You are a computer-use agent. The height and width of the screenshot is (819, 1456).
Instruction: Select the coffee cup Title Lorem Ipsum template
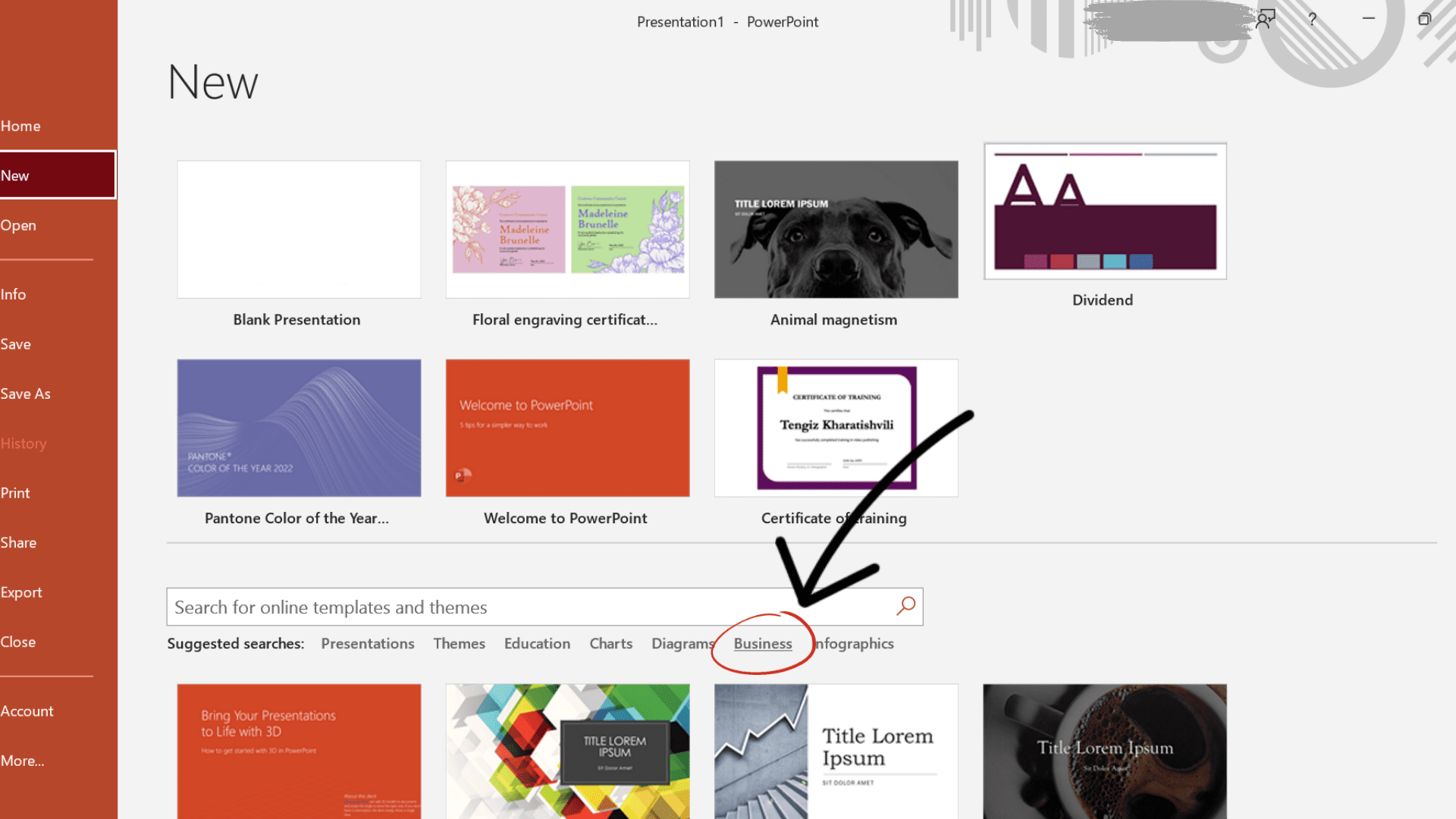1105,751
